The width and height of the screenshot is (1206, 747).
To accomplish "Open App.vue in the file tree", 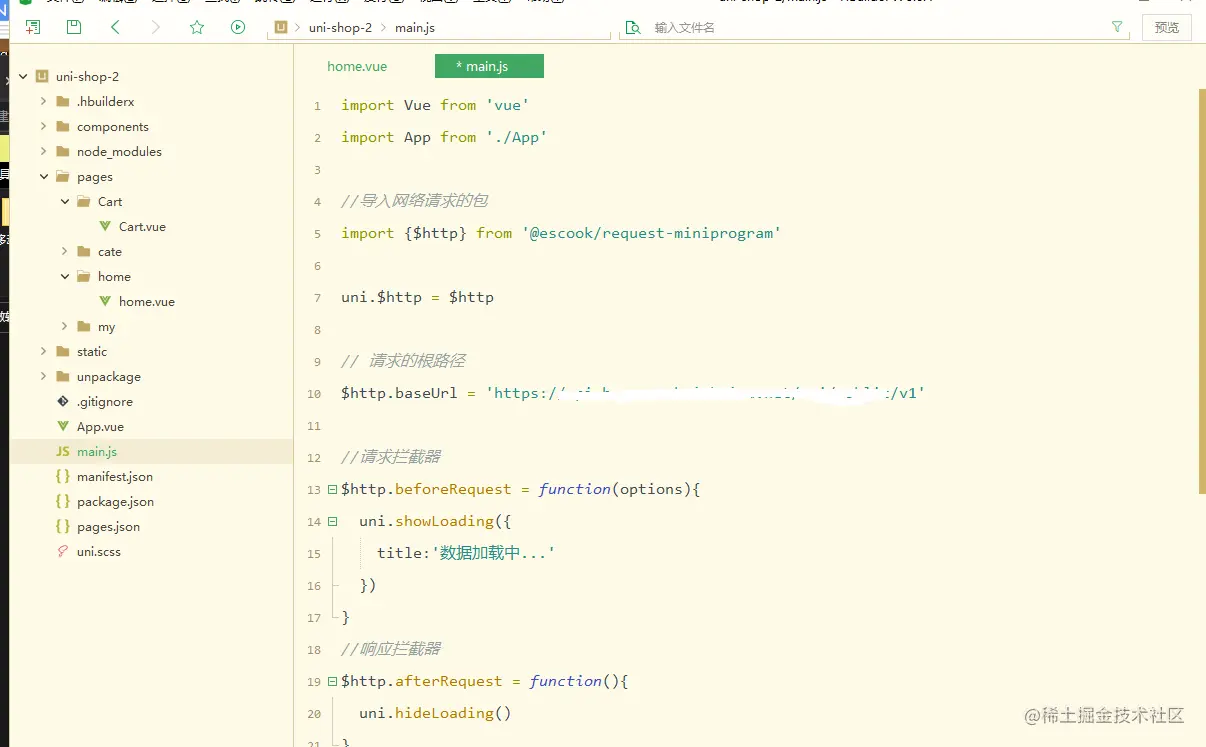I will click(100, 427).
